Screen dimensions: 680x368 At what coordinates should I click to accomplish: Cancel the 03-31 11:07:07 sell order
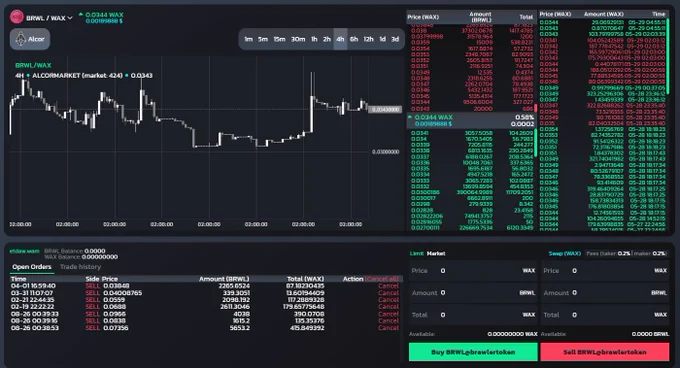[x=388, y=293]
